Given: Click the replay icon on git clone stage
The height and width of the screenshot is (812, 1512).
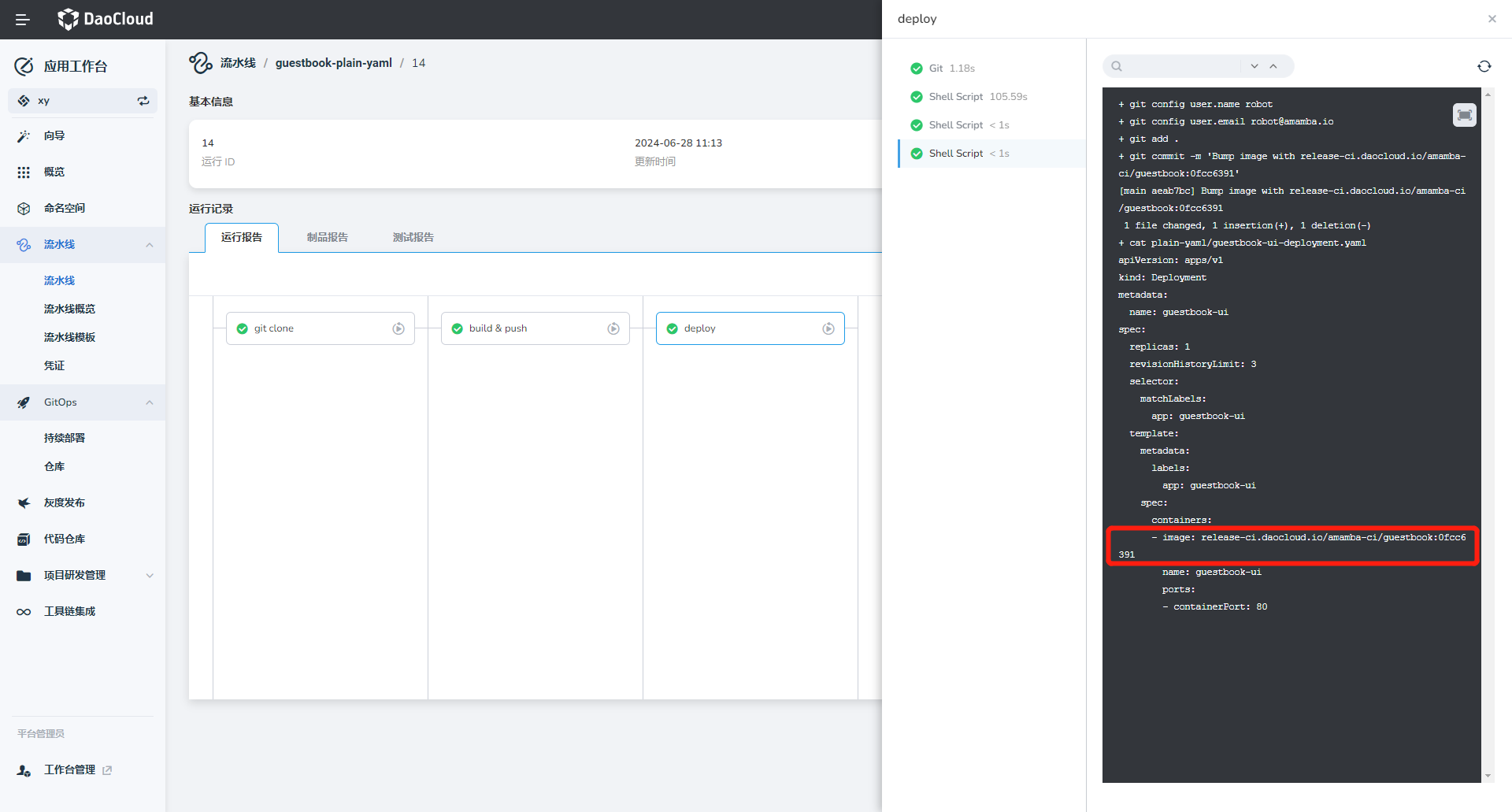Looking at the screenshot, I should pos(398,328).
